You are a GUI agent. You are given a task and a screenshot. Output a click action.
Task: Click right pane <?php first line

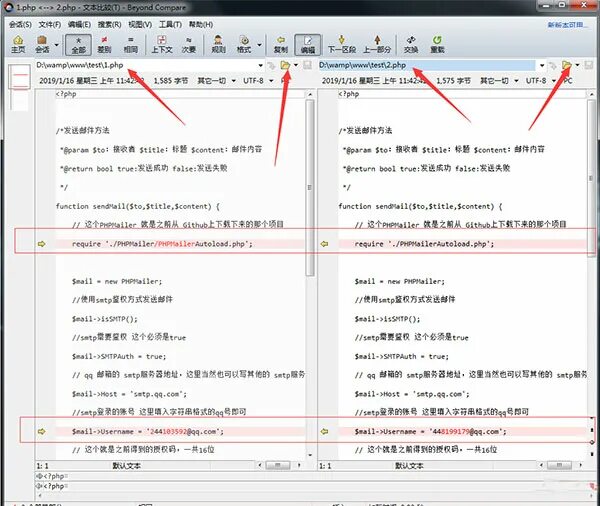[348, 94]
